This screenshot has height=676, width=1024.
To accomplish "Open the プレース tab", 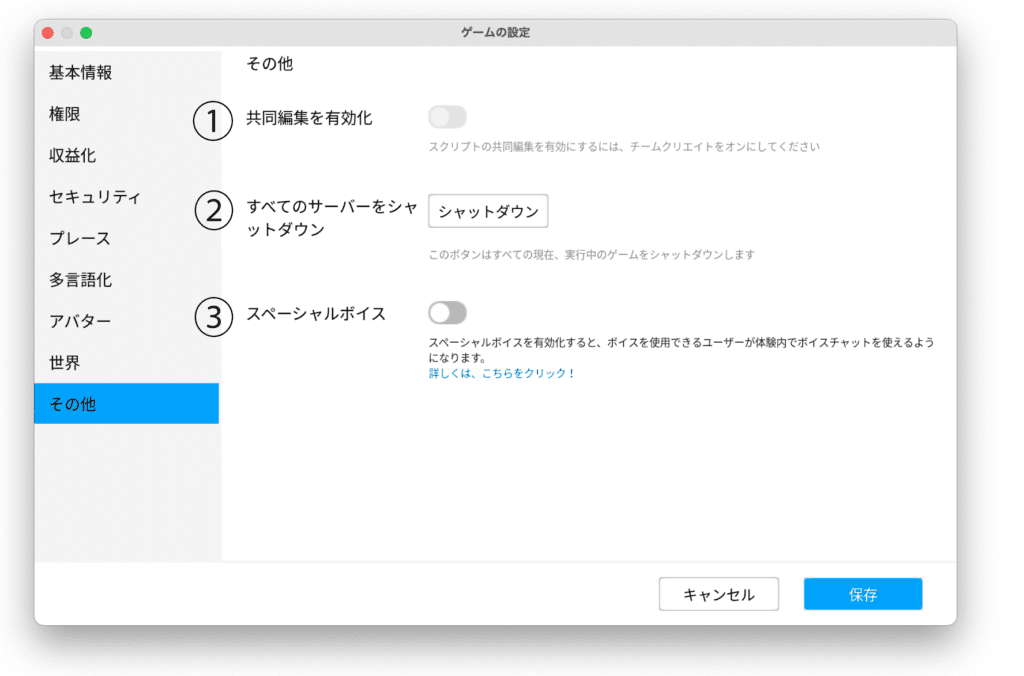I will [80, 239].
